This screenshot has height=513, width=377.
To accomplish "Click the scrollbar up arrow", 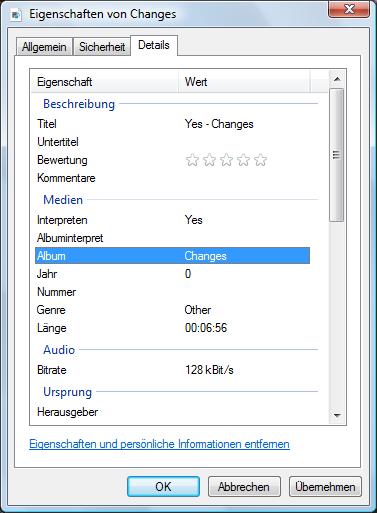I will pos(337,79).
